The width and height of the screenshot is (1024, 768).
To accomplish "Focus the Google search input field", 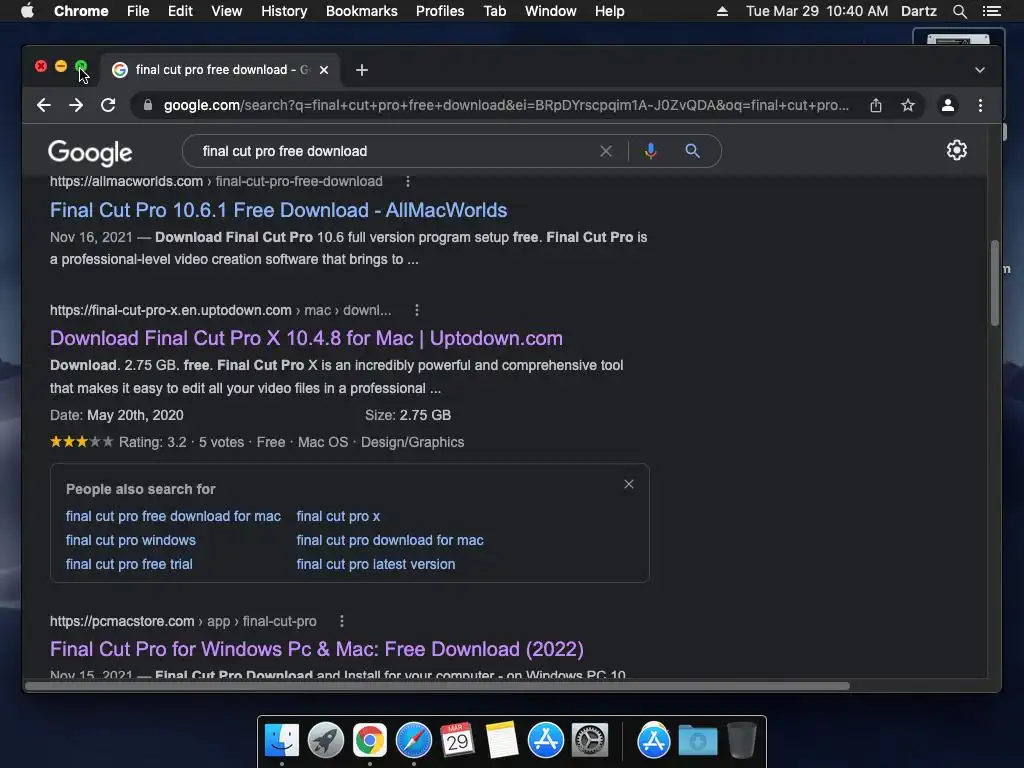I will coord(395,151).
